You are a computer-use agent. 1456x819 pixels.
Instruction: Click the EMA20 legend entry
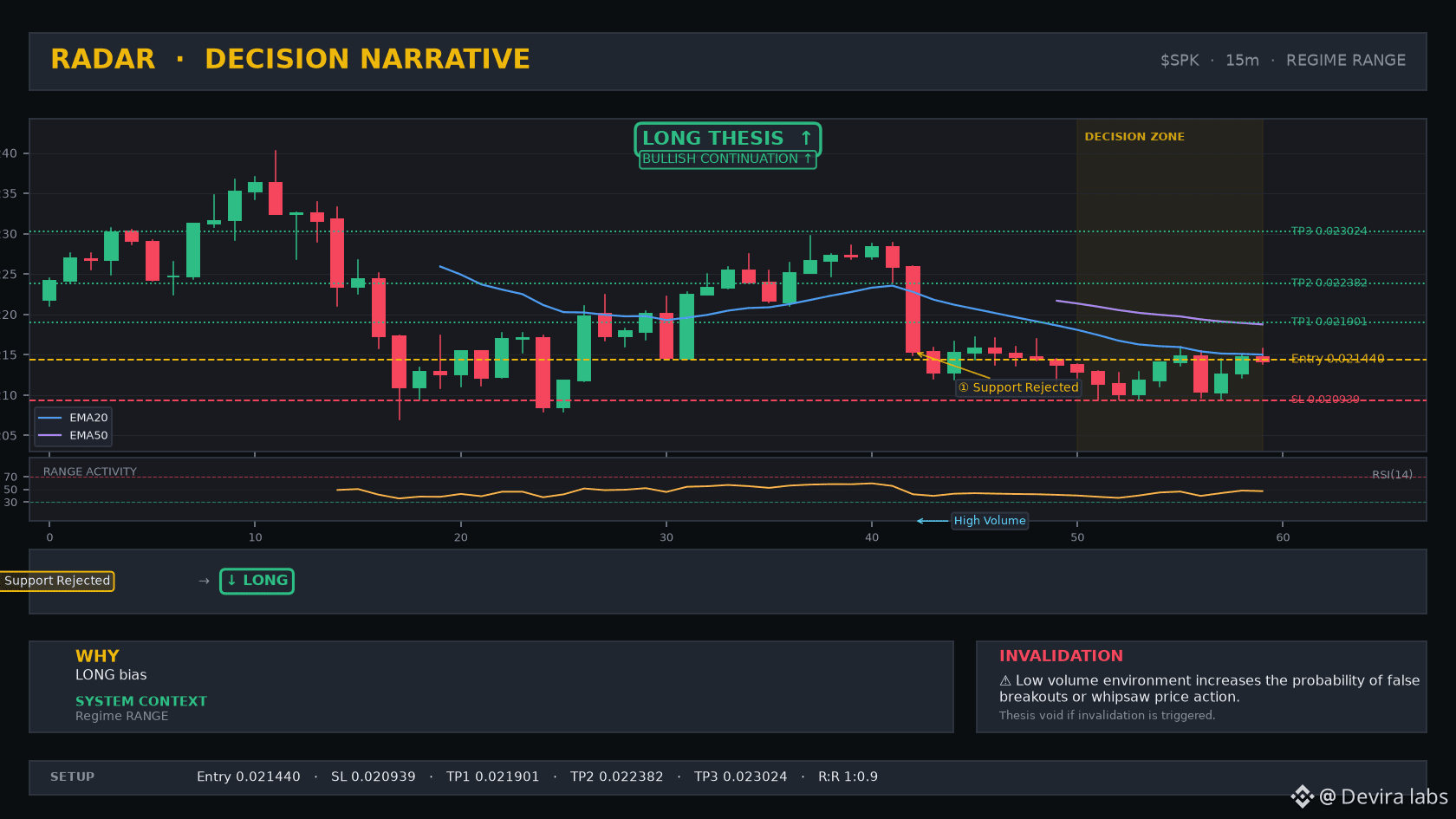pyautogui.click(x=73, y=418)
